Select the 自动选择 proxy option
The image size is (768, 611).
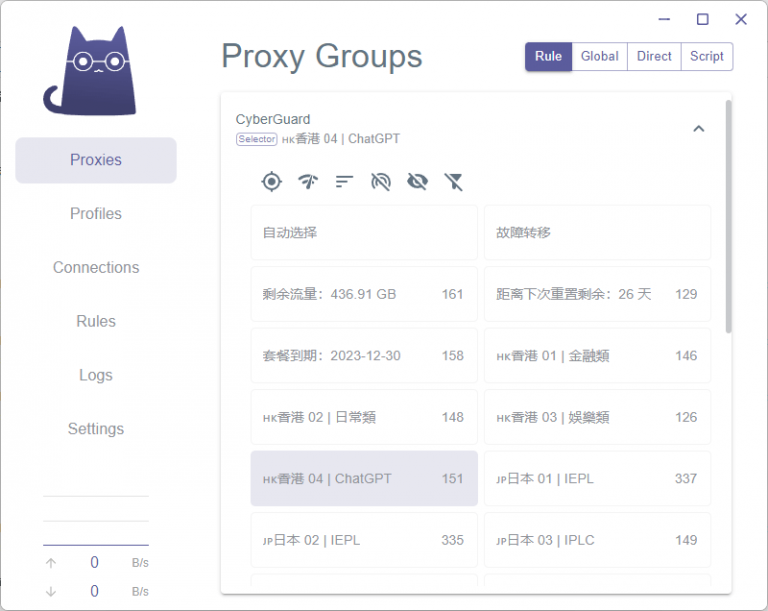point(364,233)
